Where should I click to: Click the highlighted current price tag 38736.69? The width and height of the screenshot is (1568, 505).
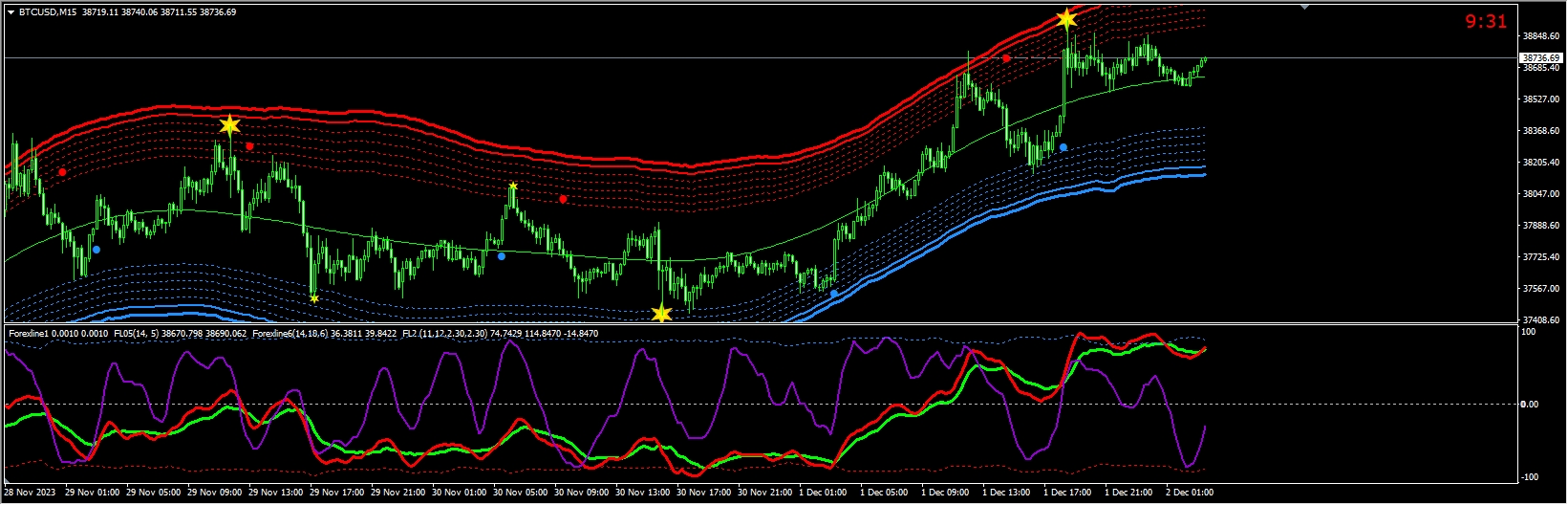(x=1540, y=58)
